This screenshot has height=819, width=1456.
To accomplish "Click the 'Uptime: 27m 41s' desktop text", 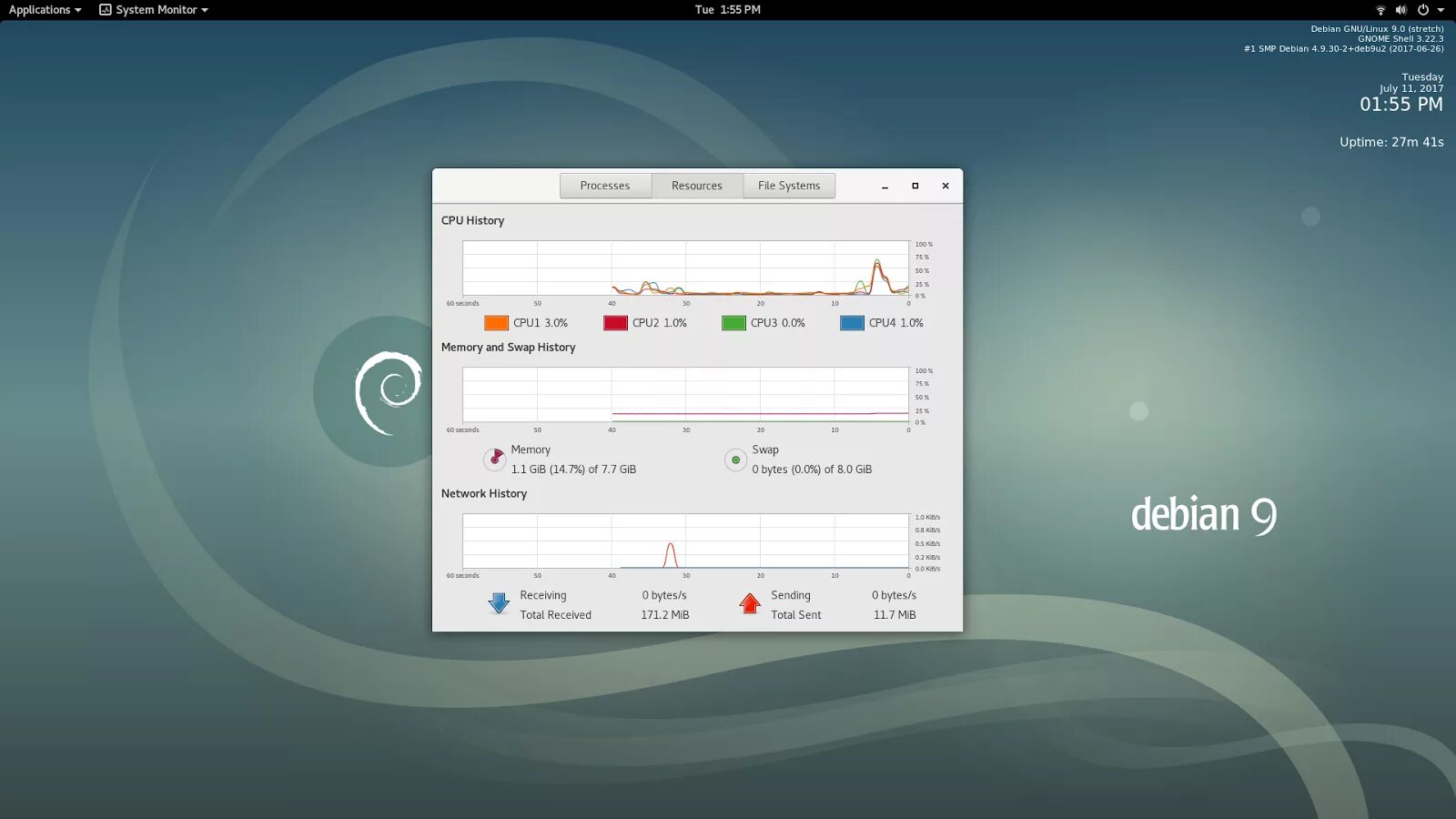I will [x=1391, y=142].
